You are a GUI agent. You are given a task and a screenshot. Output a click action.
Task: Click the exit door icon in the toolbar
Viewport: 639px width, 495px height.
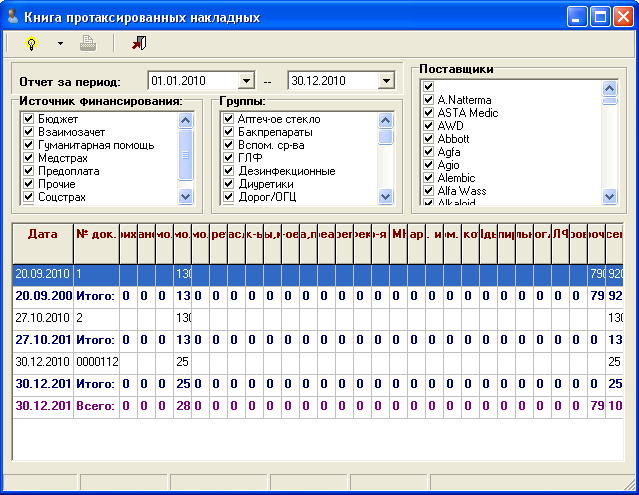click(x=138, y=43)
